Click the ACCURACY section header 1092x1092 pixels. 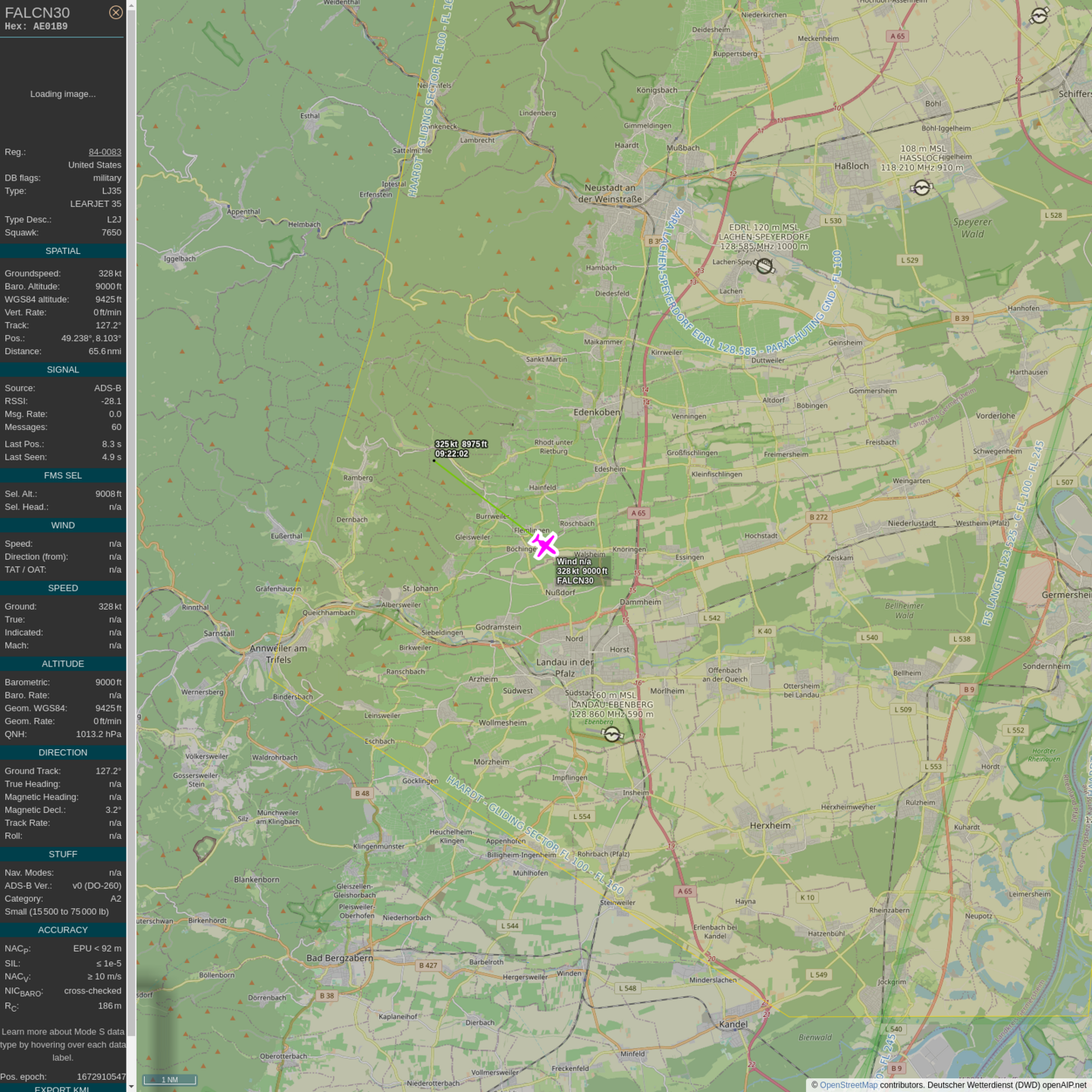[x=63, y=930]
